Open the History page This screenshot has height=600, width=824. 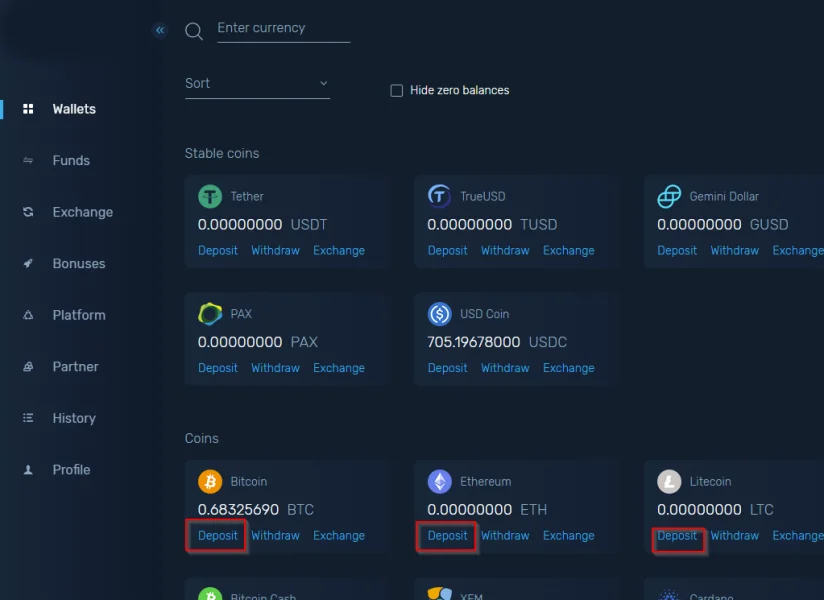tap(74, 418)
